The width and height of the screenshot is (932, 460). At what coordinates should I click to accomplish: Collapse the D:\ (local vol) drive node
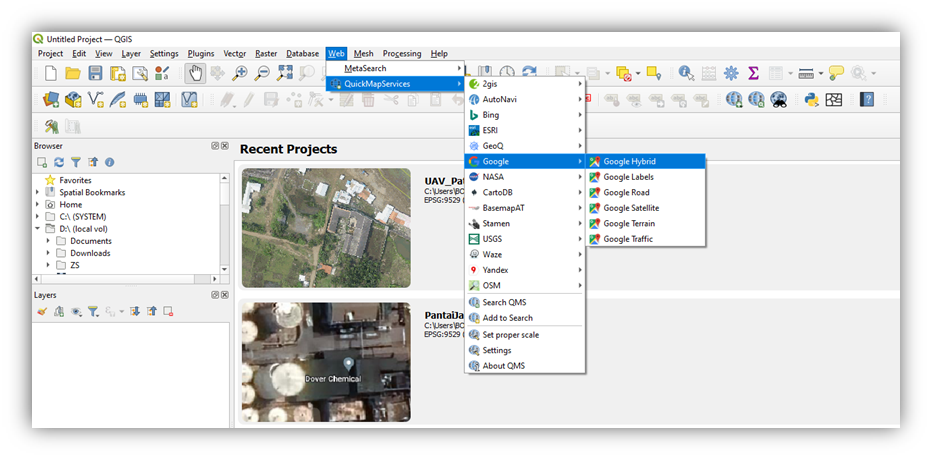[38, 228]
